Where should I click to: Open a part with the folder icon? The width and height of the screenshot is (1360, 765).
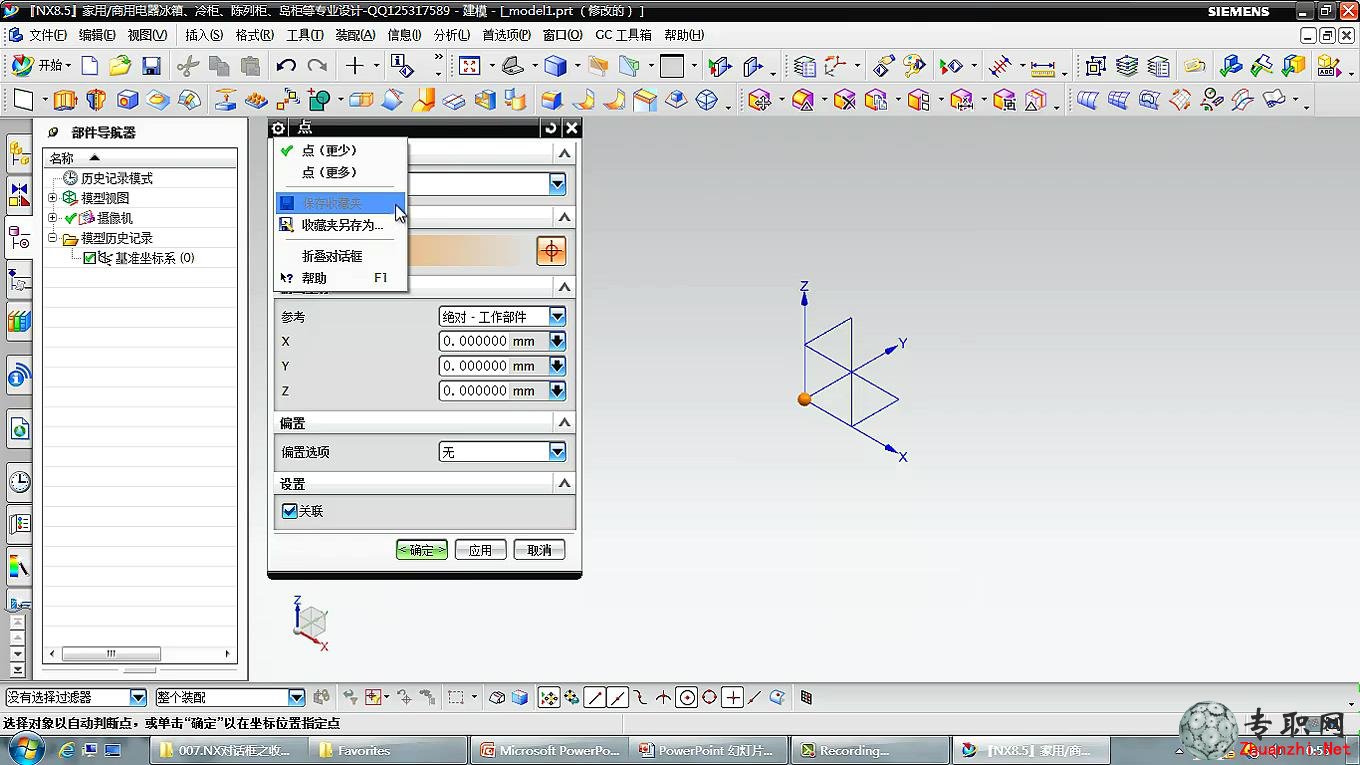pos(120,66)
